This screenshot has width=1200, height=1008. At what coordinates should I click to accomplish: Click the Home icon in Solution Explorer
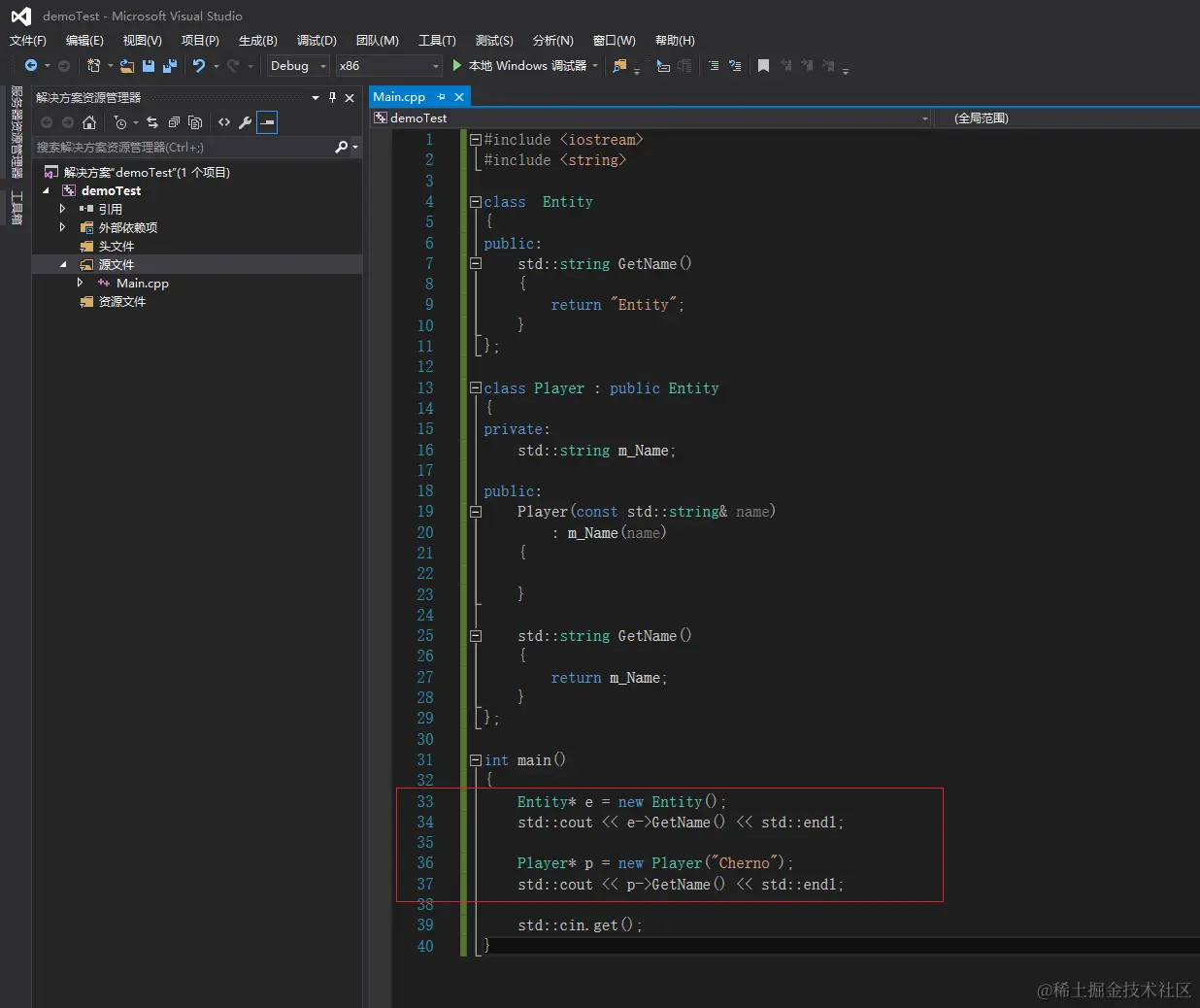pyautogui.click(x=89, y=122)
